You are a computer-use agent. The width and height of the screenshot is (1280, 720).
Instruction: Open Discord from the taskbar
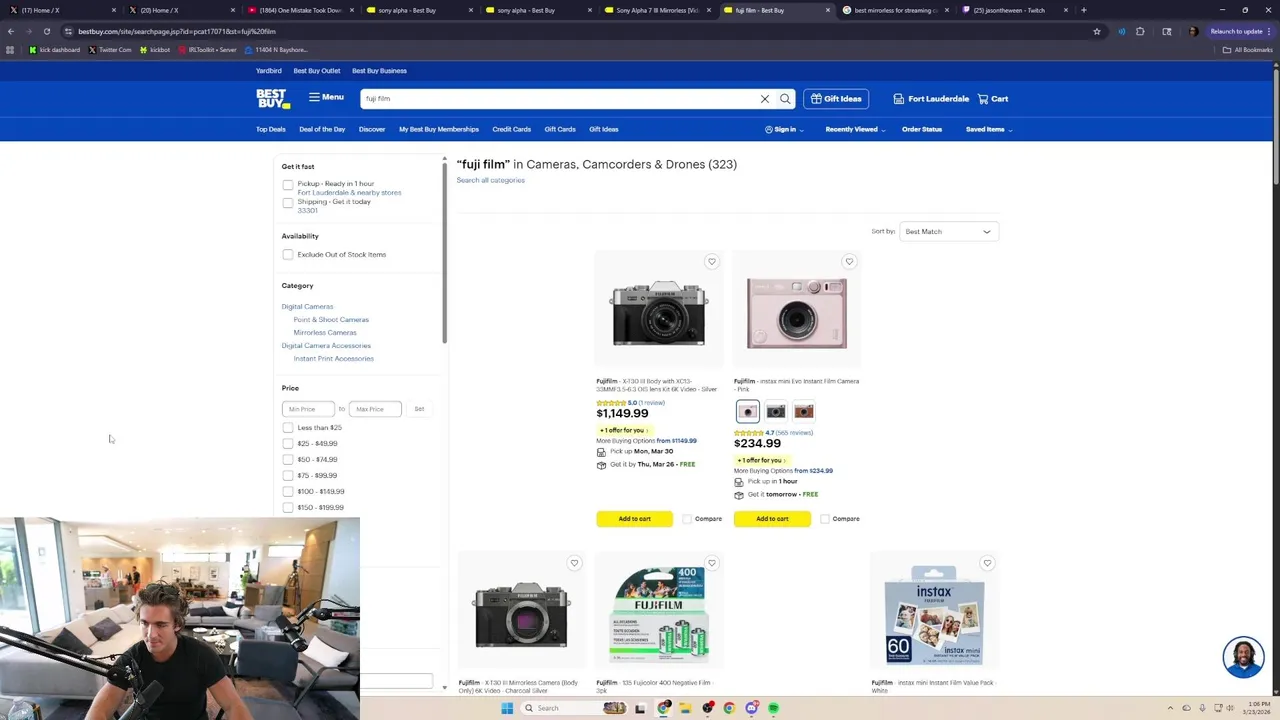point(751,708)
